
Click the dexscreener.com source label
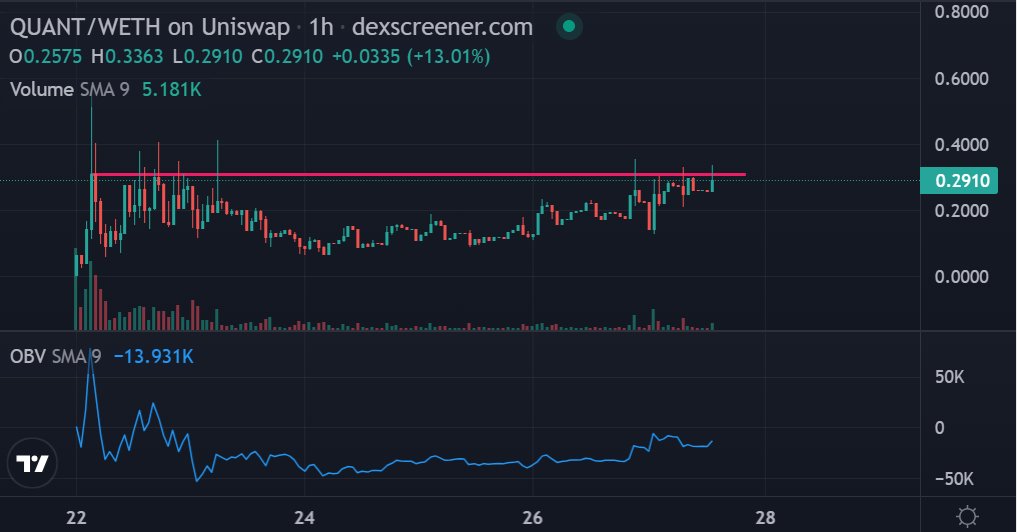click(x=442, y=27)
